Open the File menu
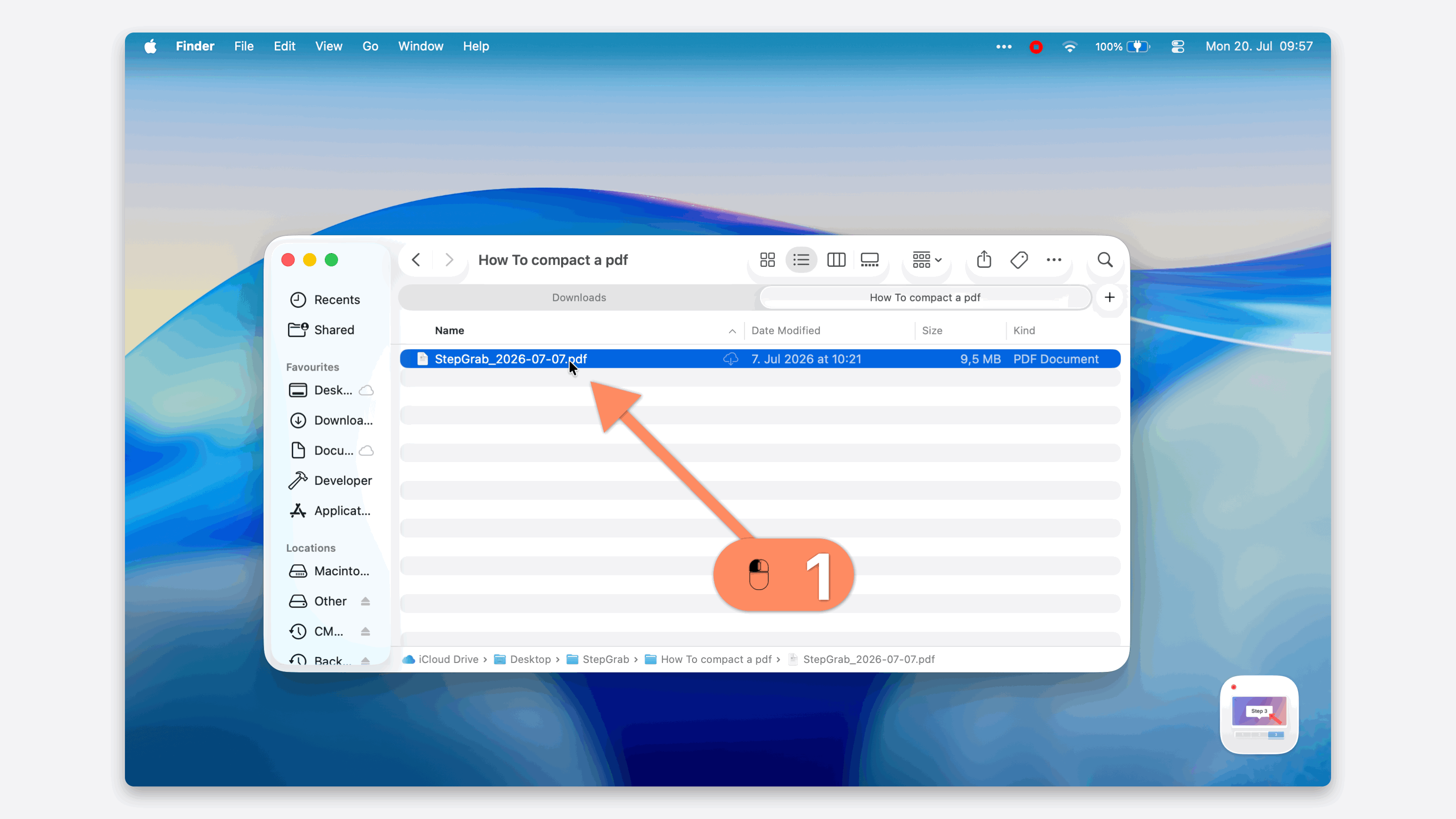Viewport: 1456px width, 819px height. click(x=244, y=46)
